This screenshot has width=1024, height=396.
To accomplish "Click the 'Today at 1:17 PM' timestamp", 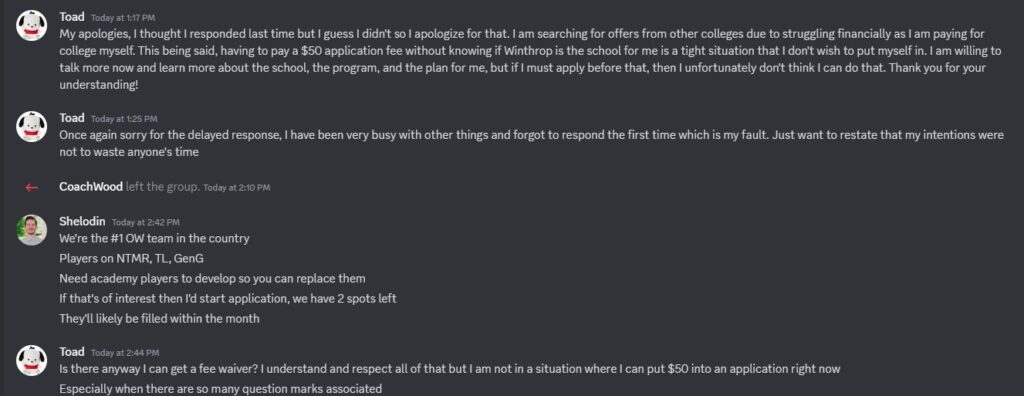I will [123, 18].
